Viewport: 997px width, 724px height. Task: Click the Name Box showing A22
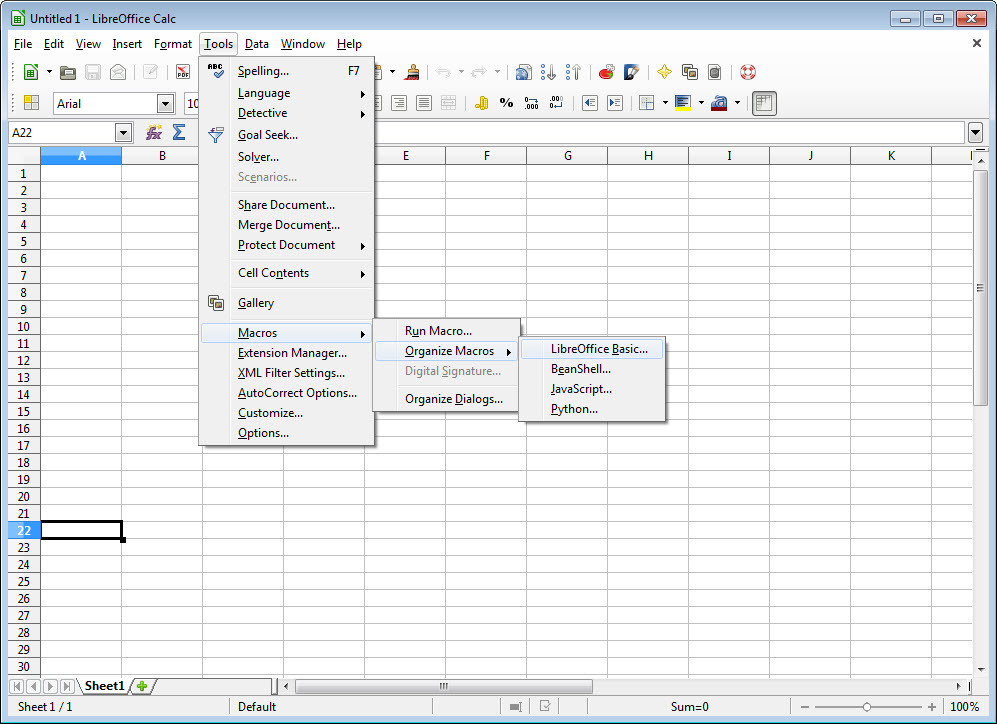click(x=62, y=133)
